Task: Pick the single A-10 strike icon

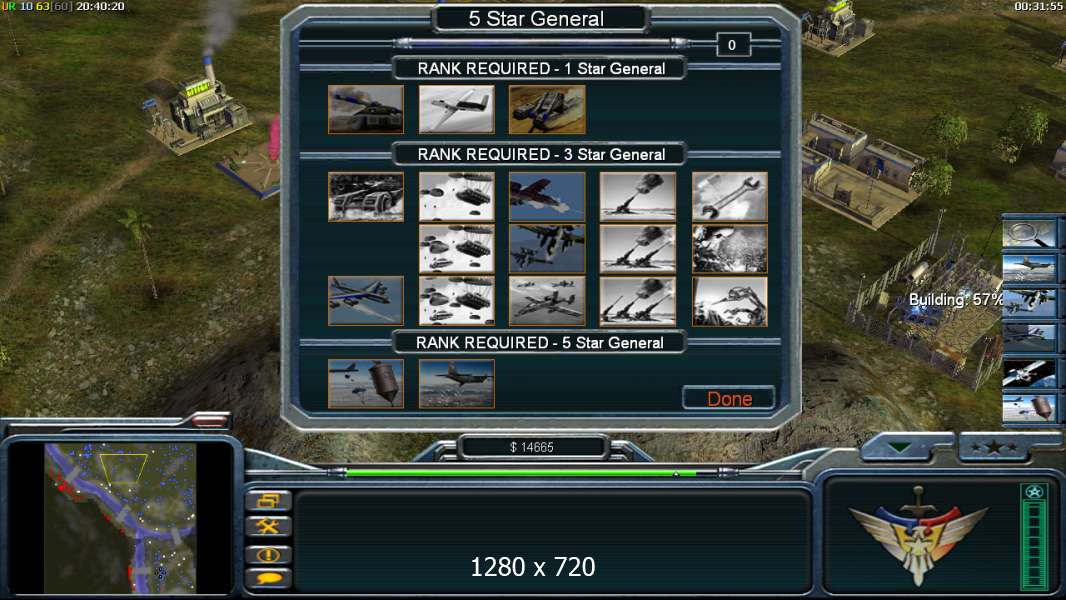Action: click(x=547, y=196)
